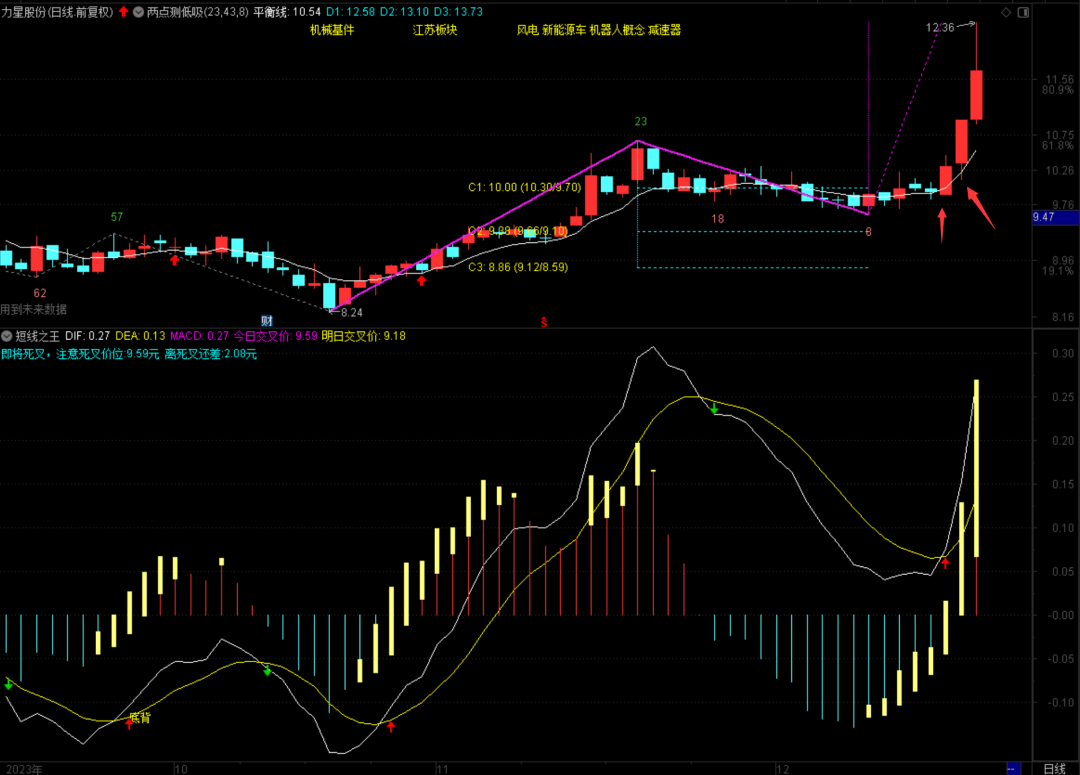Click the 风电 concept tag

526,30
